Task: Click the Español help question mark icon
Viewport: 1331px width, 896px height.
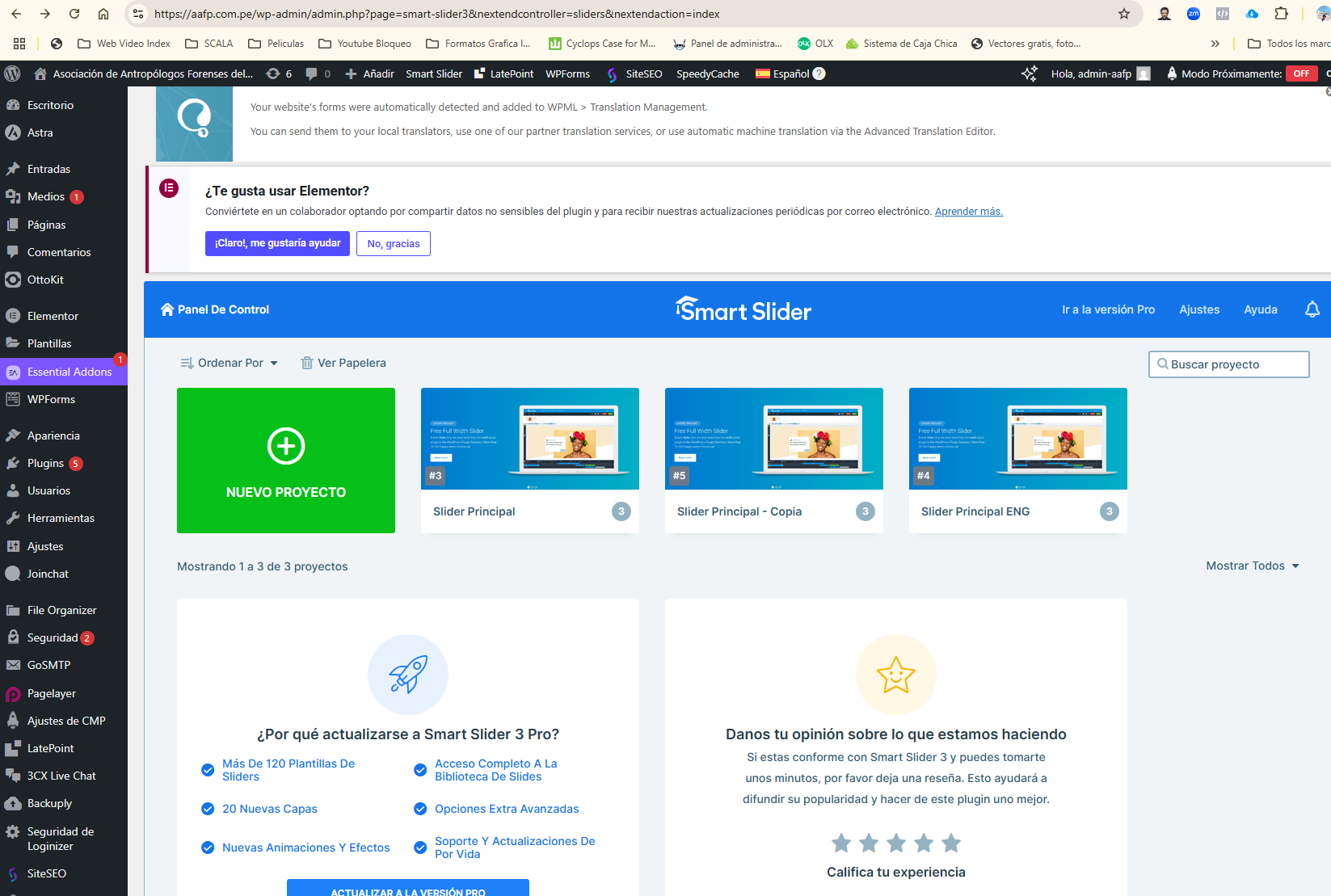Action: point(819,74)
